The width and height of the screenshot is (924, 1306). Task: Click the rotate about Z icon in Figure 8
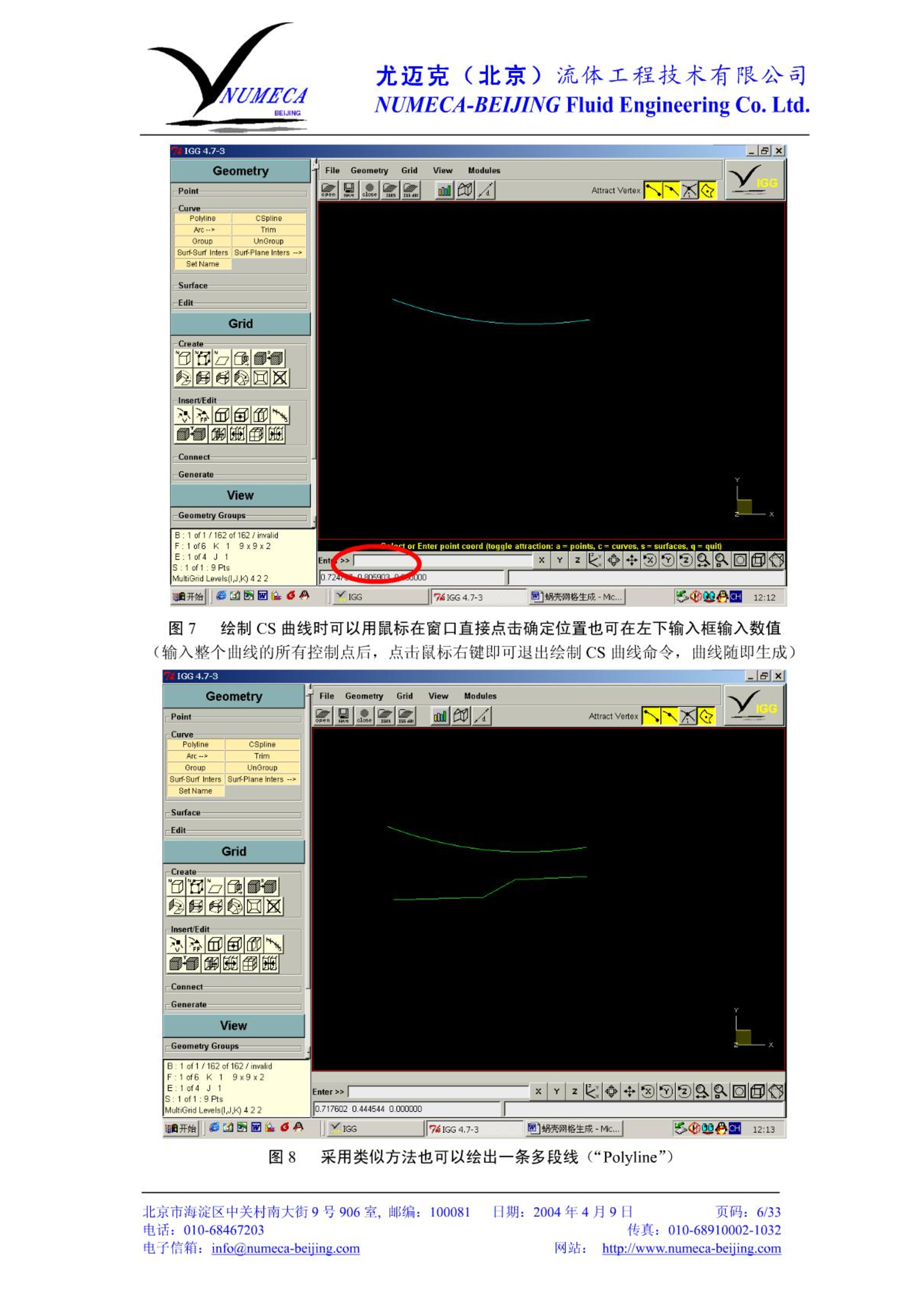tap(683, 1091)
